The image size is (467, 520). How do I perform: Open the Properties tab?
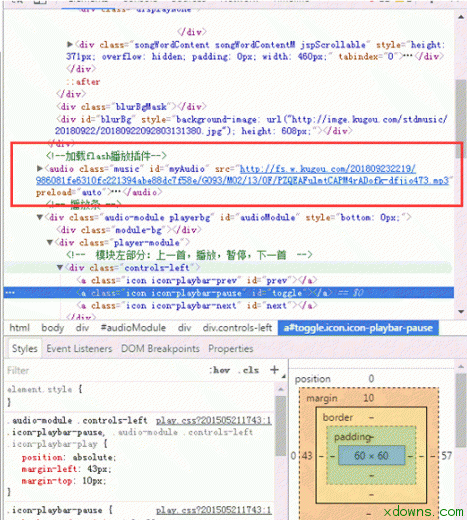(x=231, y=349)
